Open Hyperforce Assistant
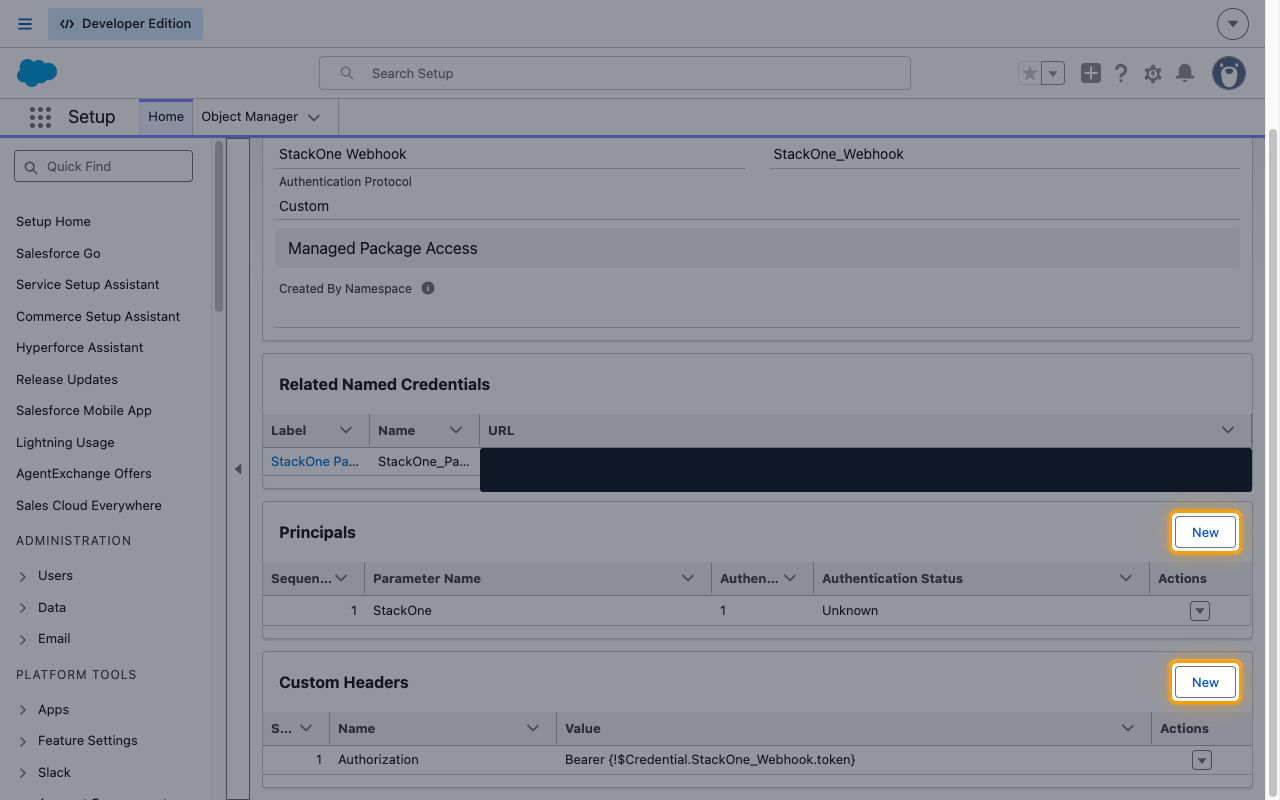Image resolution: width=1280 pixels, height=800 pixels. [x=80, y=348]
